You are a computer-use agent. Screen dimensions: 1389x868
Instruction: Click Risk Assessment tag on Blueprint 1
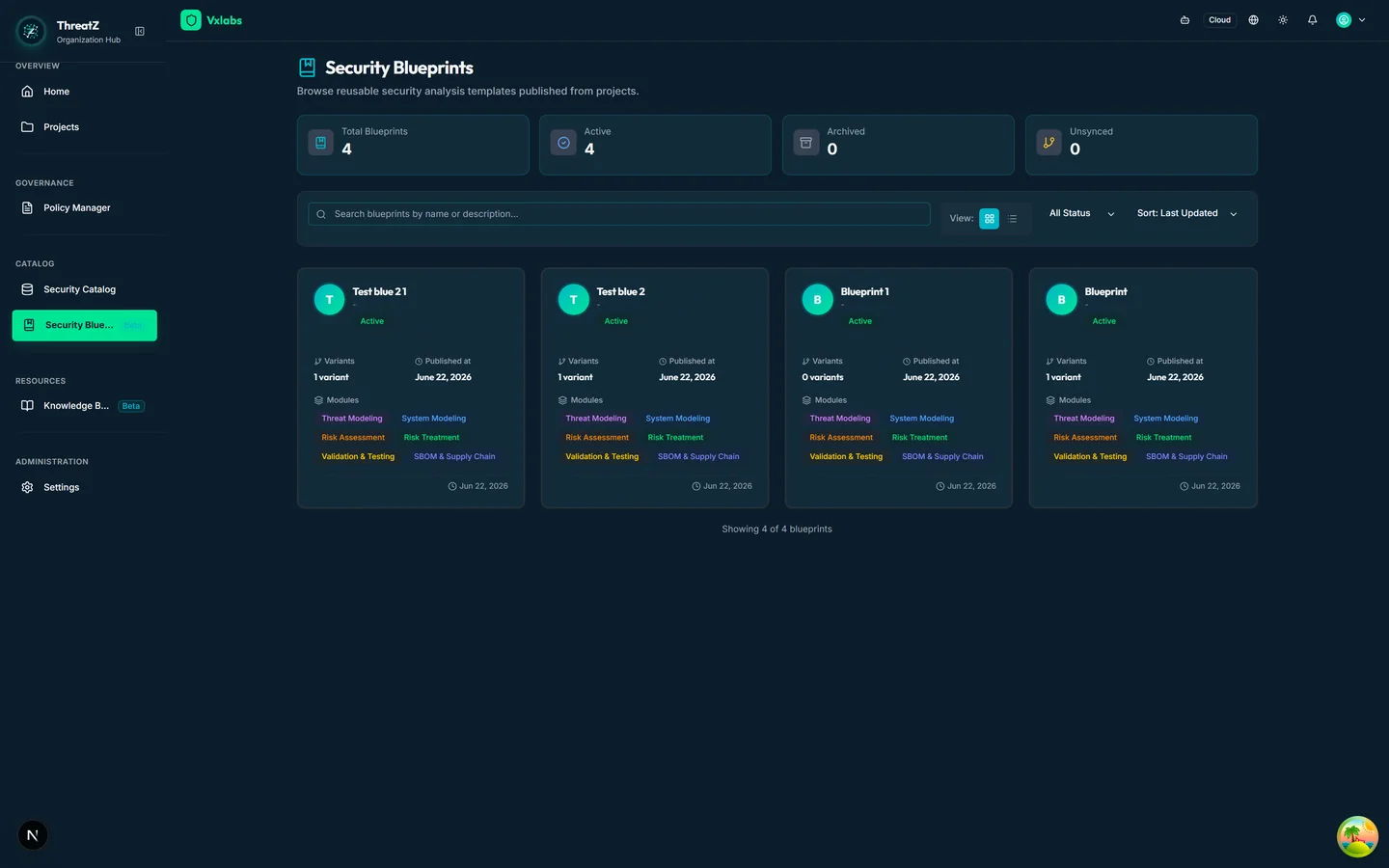[x=841, y=438]
